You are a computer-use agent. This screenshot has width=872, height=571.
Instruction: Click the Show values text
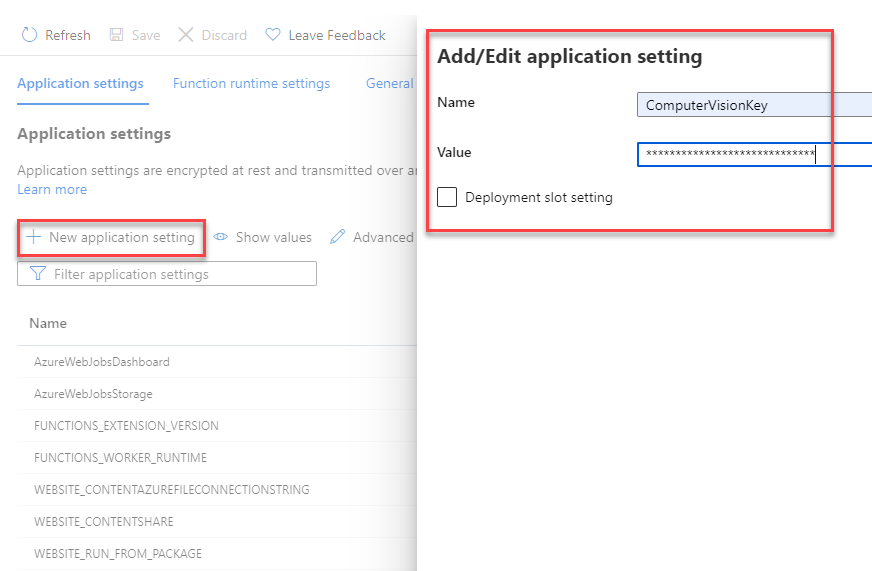coord(274,237)
